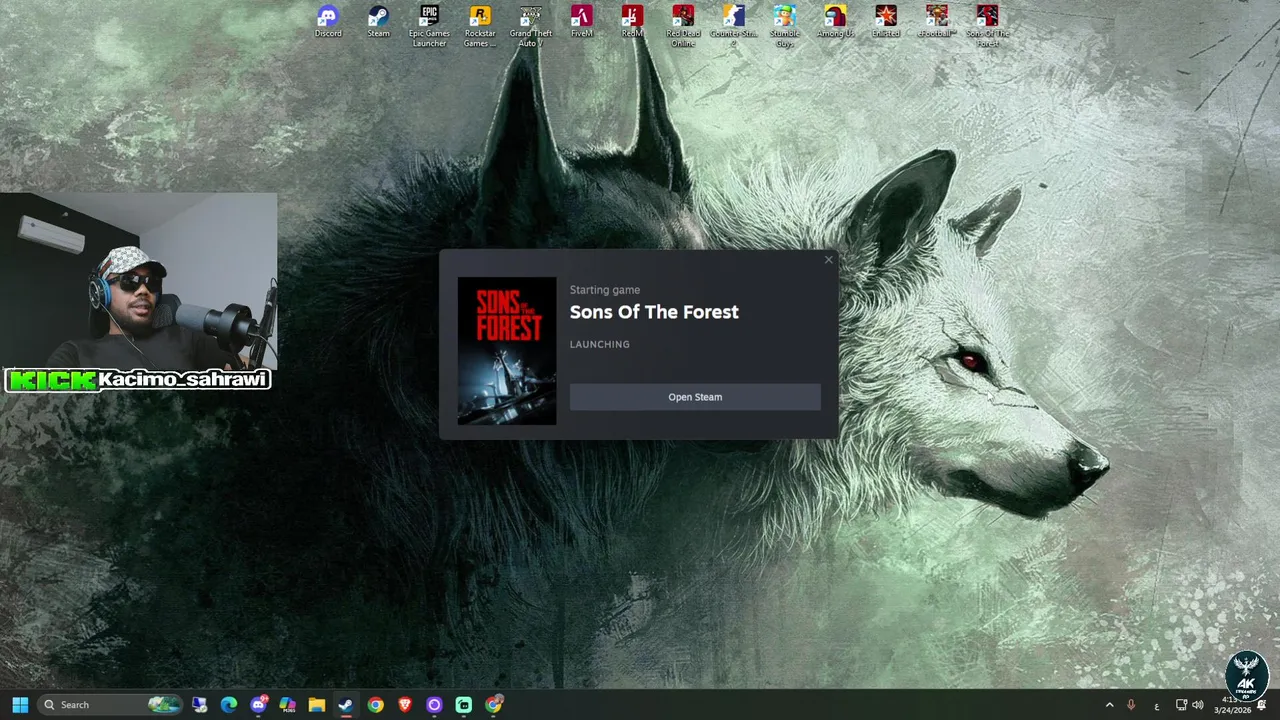Click Open Steam in the launch dialog
1280x720 pixels.
point(695,397)
